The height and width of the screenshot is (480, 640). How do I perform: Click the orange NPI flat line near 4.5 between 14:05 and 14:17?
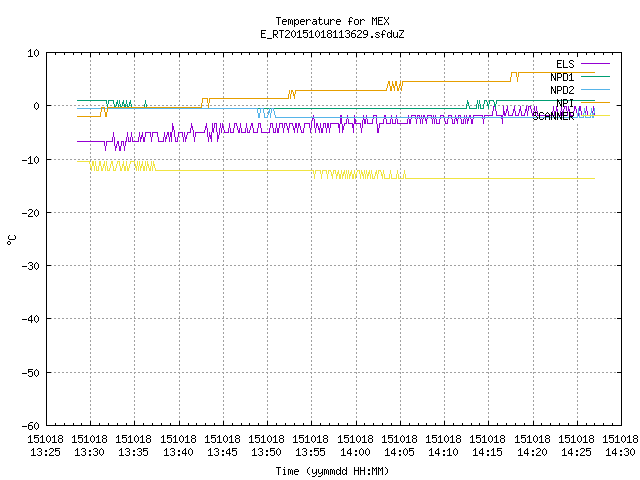456,81
